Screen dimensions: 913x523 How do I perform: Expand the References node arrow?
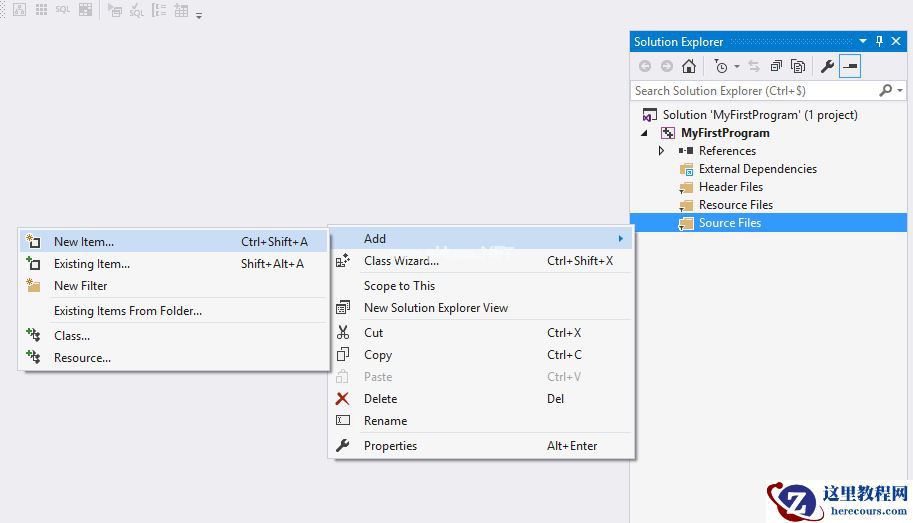click(x=661, y=151)
